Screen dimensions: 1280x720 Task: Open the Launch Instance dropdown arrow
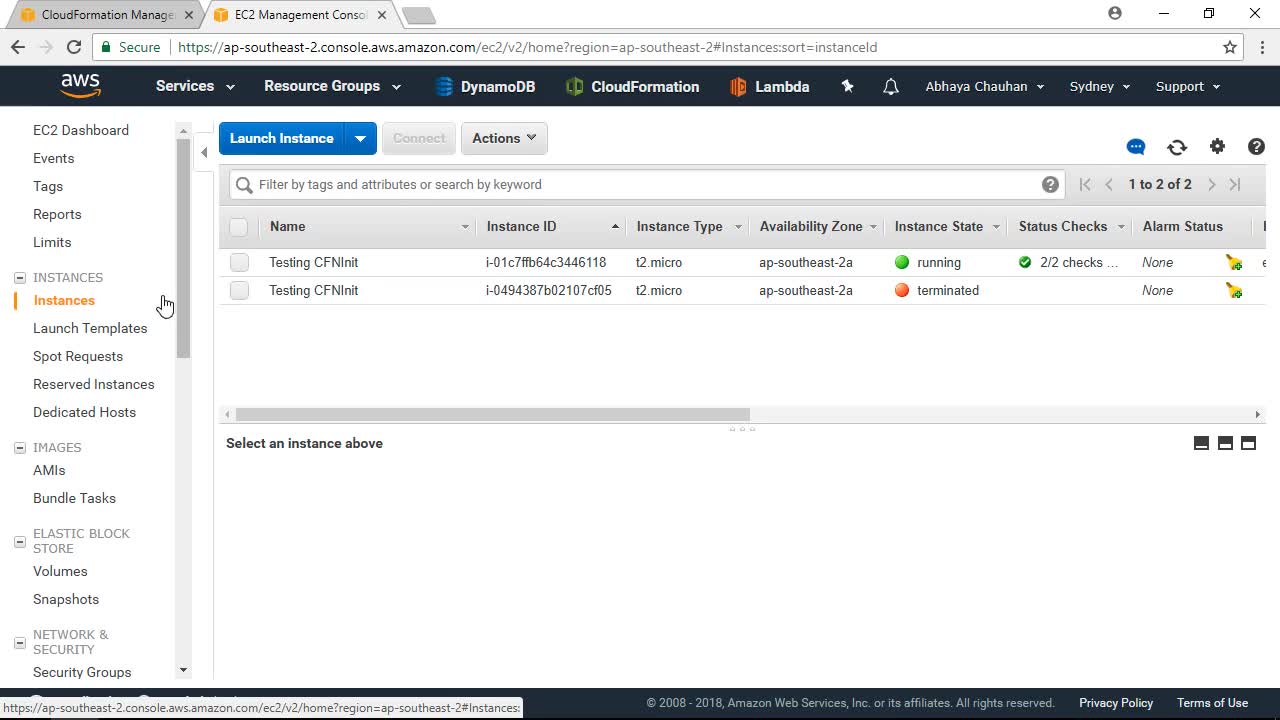360,138
